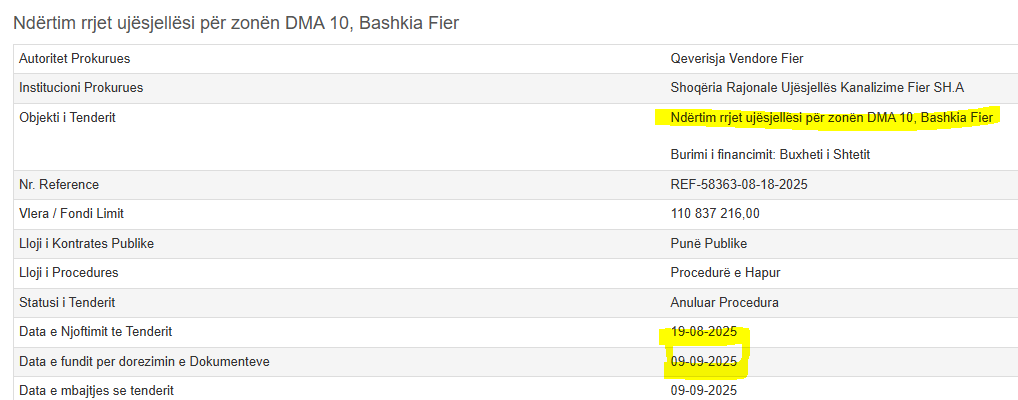1018x400 pixels.
Task: Click the page title about DMA 10 tender
Action: (236, 22)
